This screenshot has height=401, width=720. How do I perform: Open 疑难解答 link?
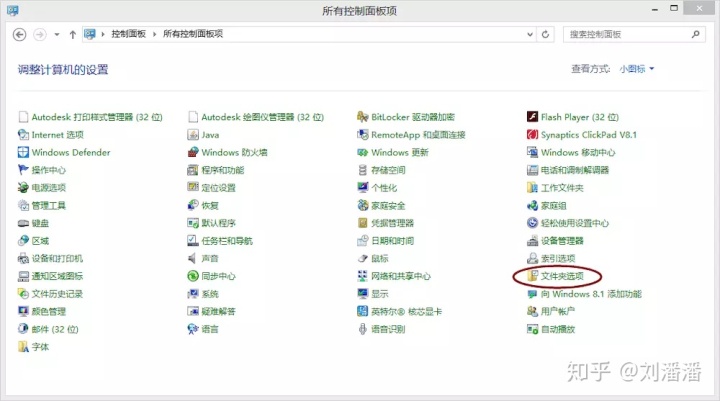tap(218, 311)
